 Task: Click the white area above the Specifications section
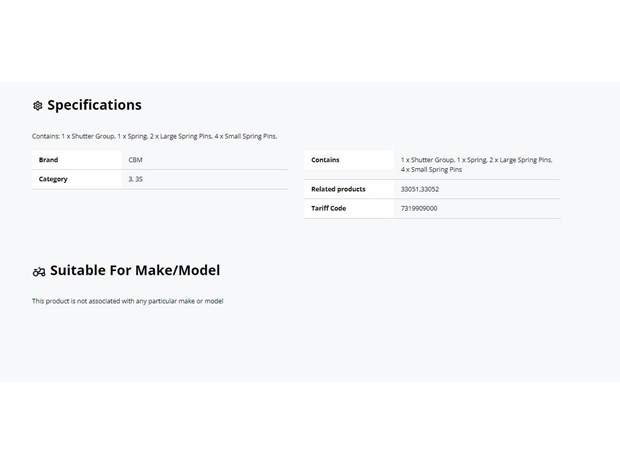(310, 41)
